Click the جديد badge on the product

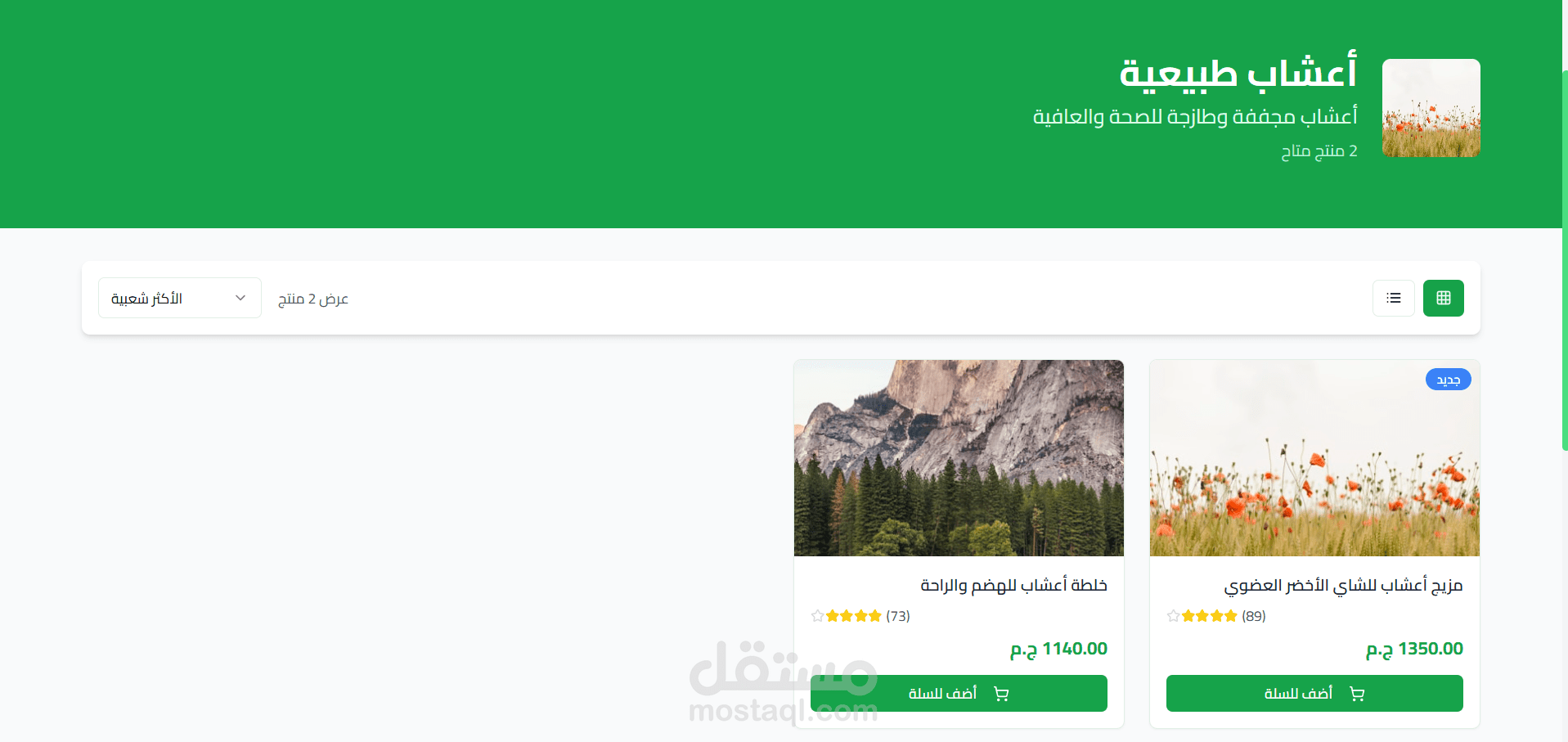[1448, 380]
